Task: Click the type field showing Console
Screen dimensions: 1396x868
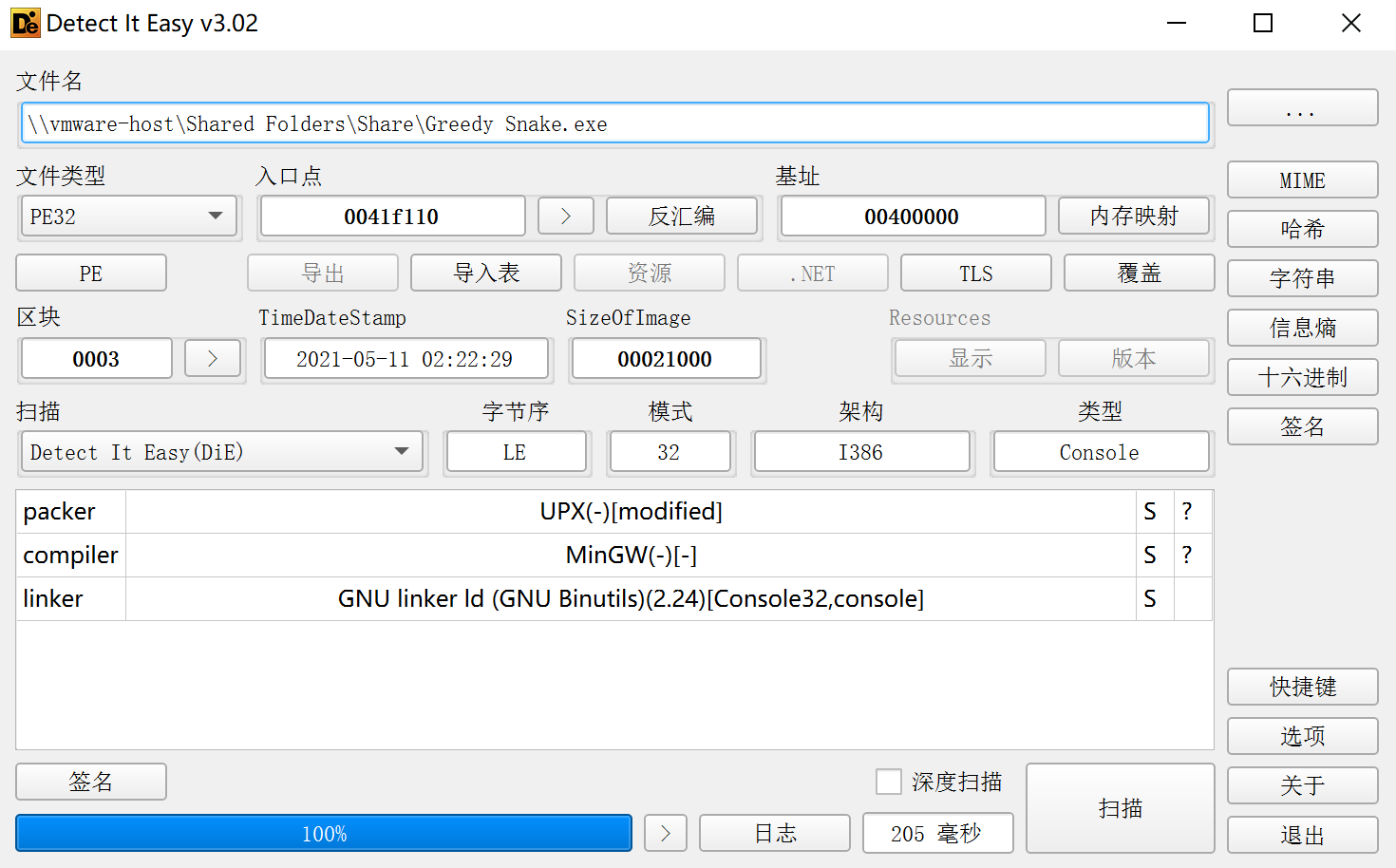Action: 1101,452
